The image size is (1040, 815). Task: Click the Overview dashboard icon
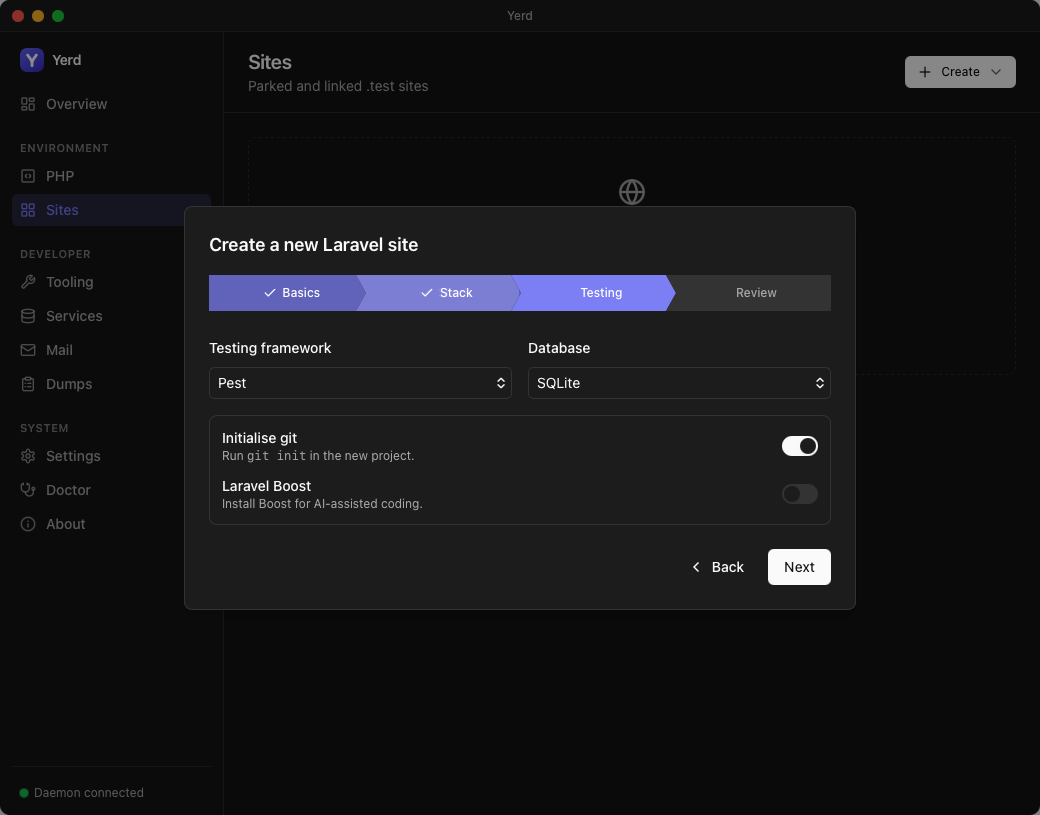tap(28, 104)
